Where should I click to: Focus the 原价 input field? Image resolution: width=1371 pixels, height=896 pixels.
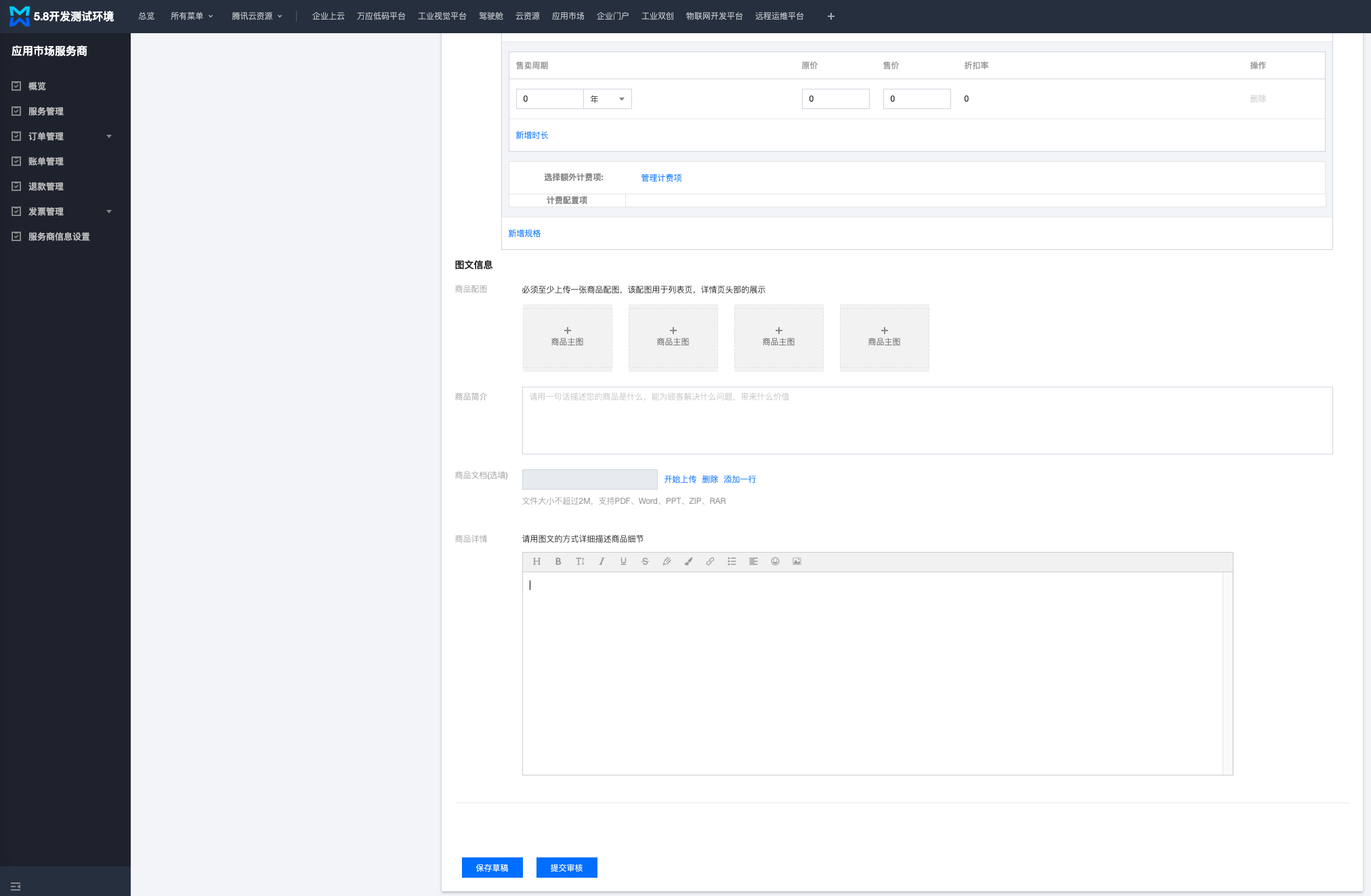point(836,99)
